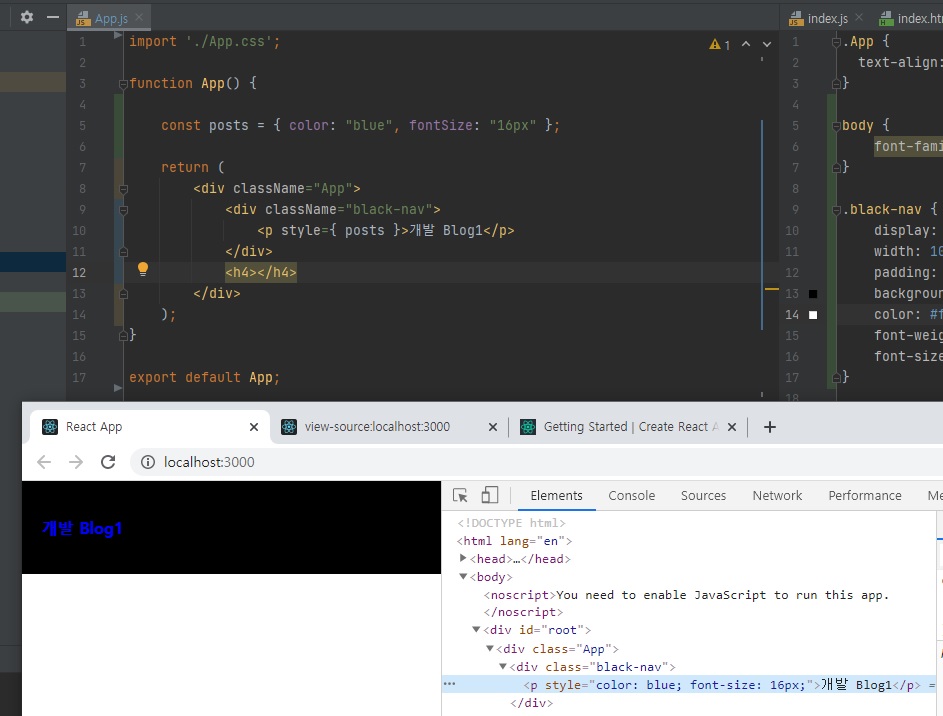Open the Performance tab in DevTools
The image size is (943, 716).
click(865, 495)
